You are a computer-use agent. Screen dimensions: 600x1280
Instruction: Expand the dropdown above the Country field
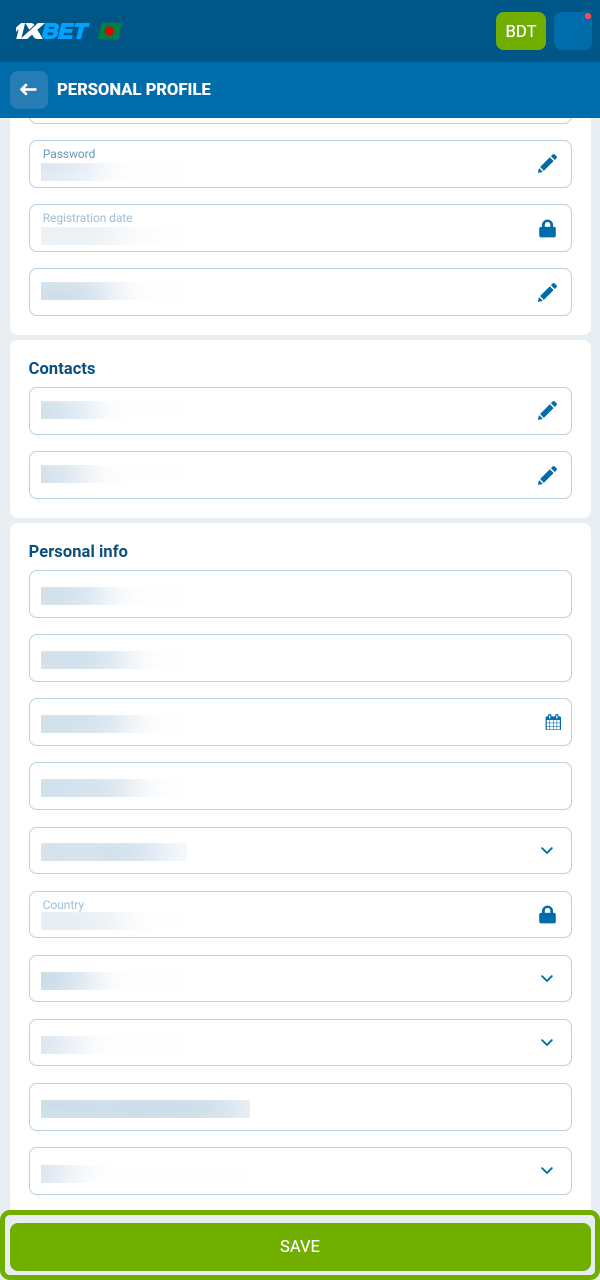click(x=546, y=851)
